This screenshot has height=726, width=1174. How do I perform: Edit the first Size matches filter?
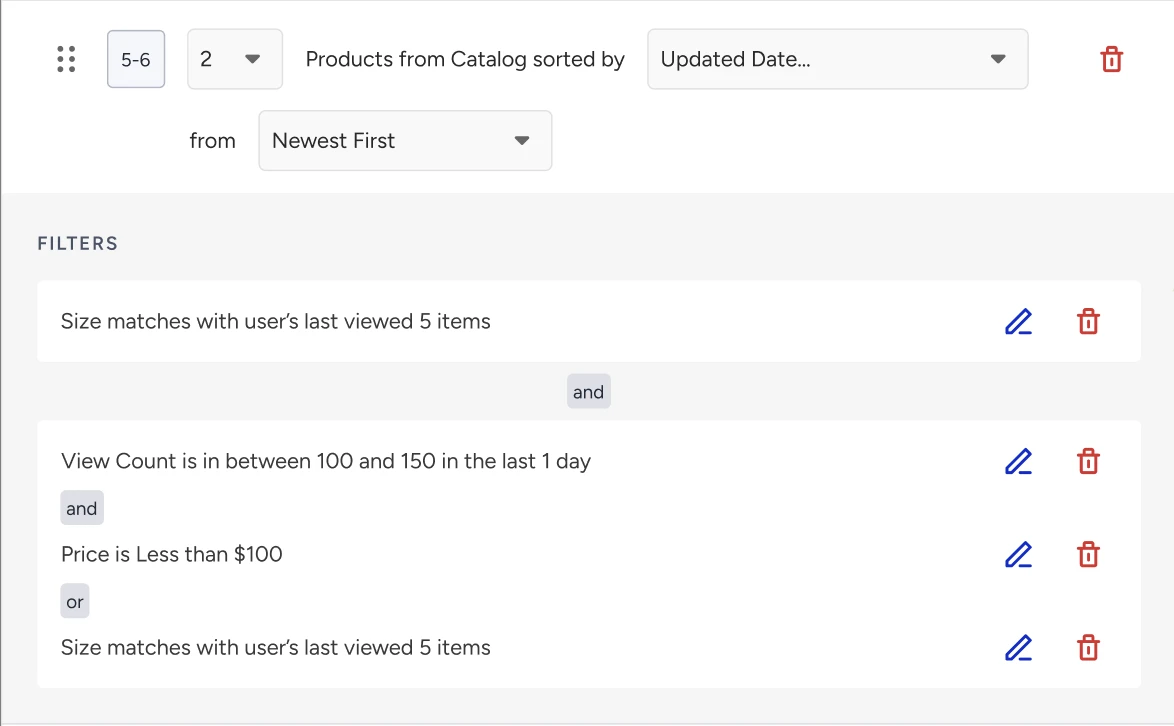pyautogui.click(x=1018, y=322)
